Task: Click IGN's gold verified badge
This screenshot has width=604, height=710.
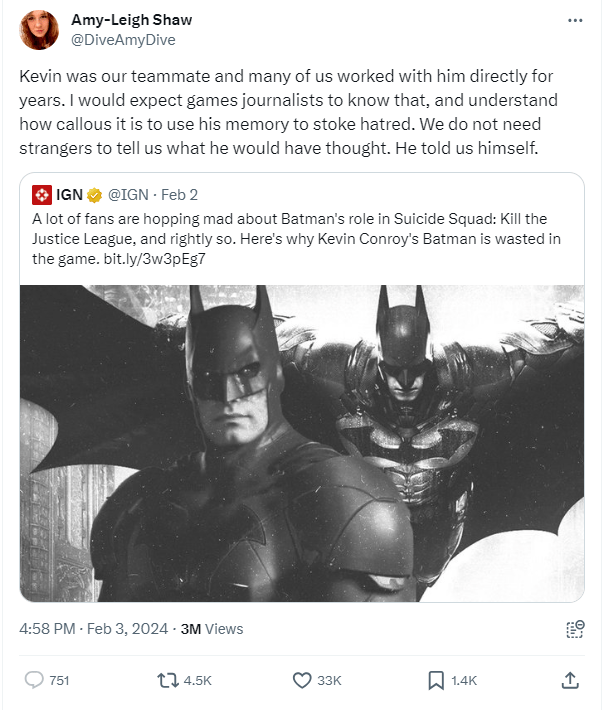Action: coord(94,194)
